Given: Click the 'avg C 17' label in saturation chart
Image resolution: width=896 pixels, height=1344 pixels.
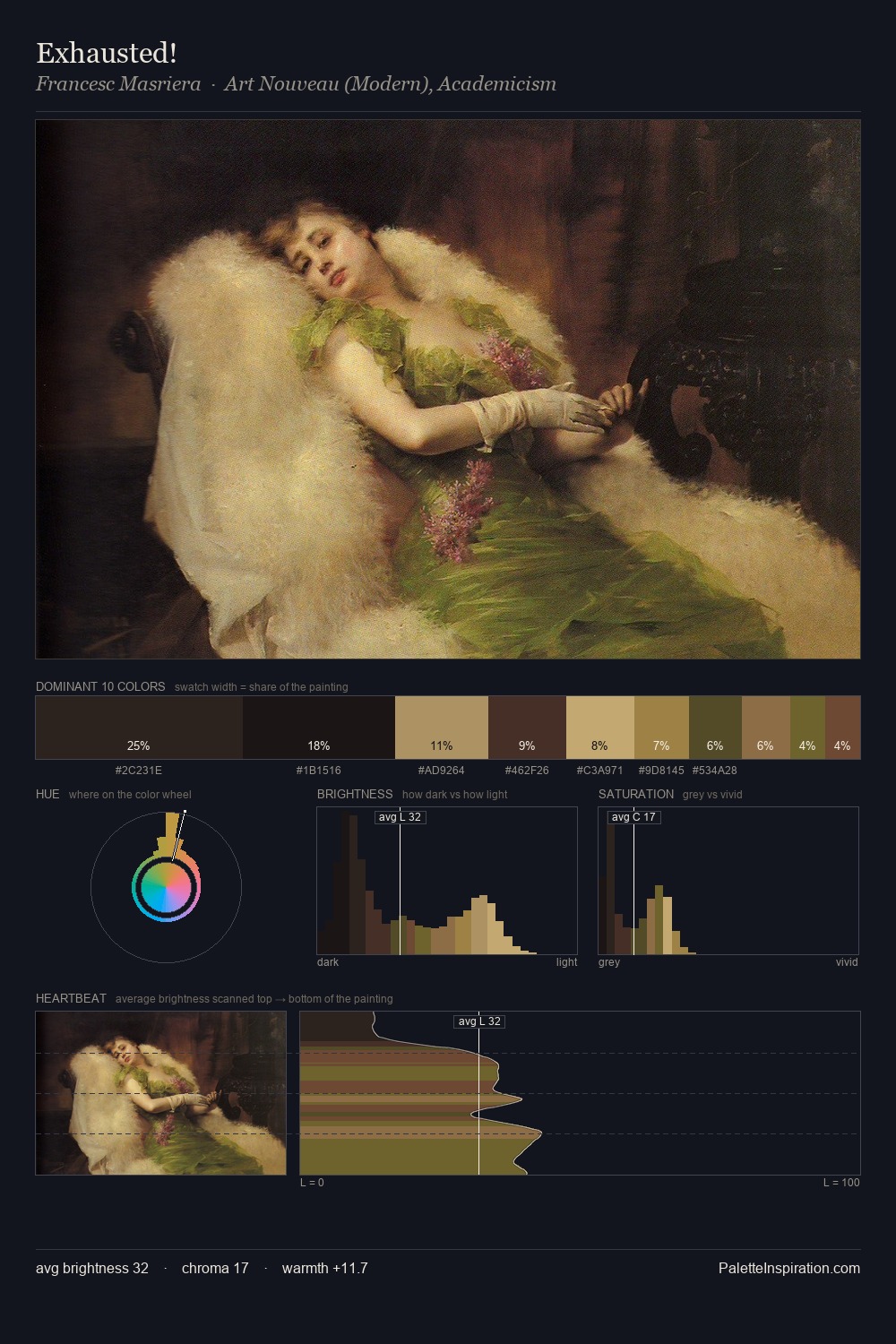Looking at the screenshot, I should (633, 817).
